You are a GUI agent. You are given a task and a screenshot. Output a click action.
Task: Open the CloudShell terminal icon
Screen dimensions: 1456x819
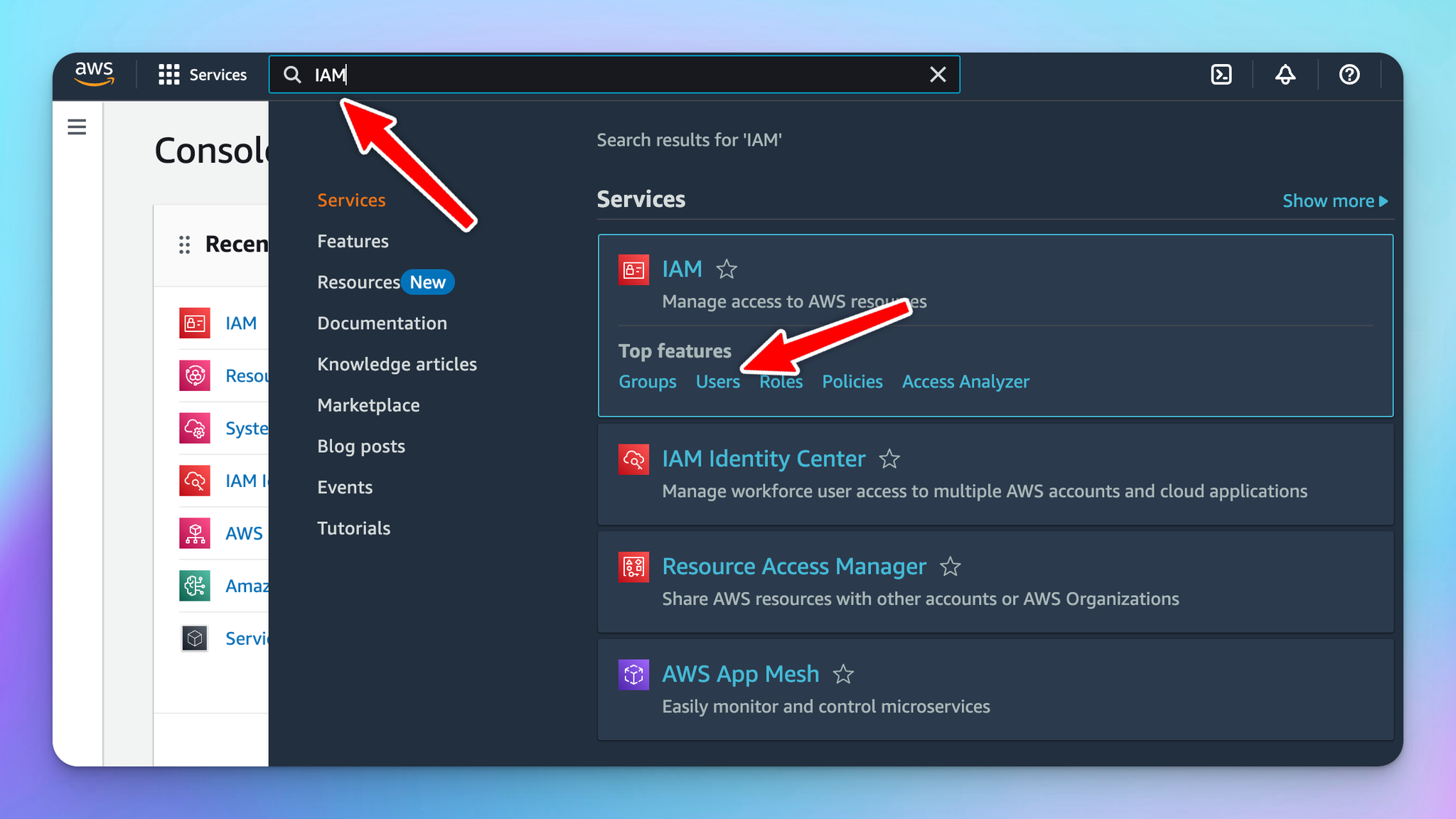coord(1221,75)
